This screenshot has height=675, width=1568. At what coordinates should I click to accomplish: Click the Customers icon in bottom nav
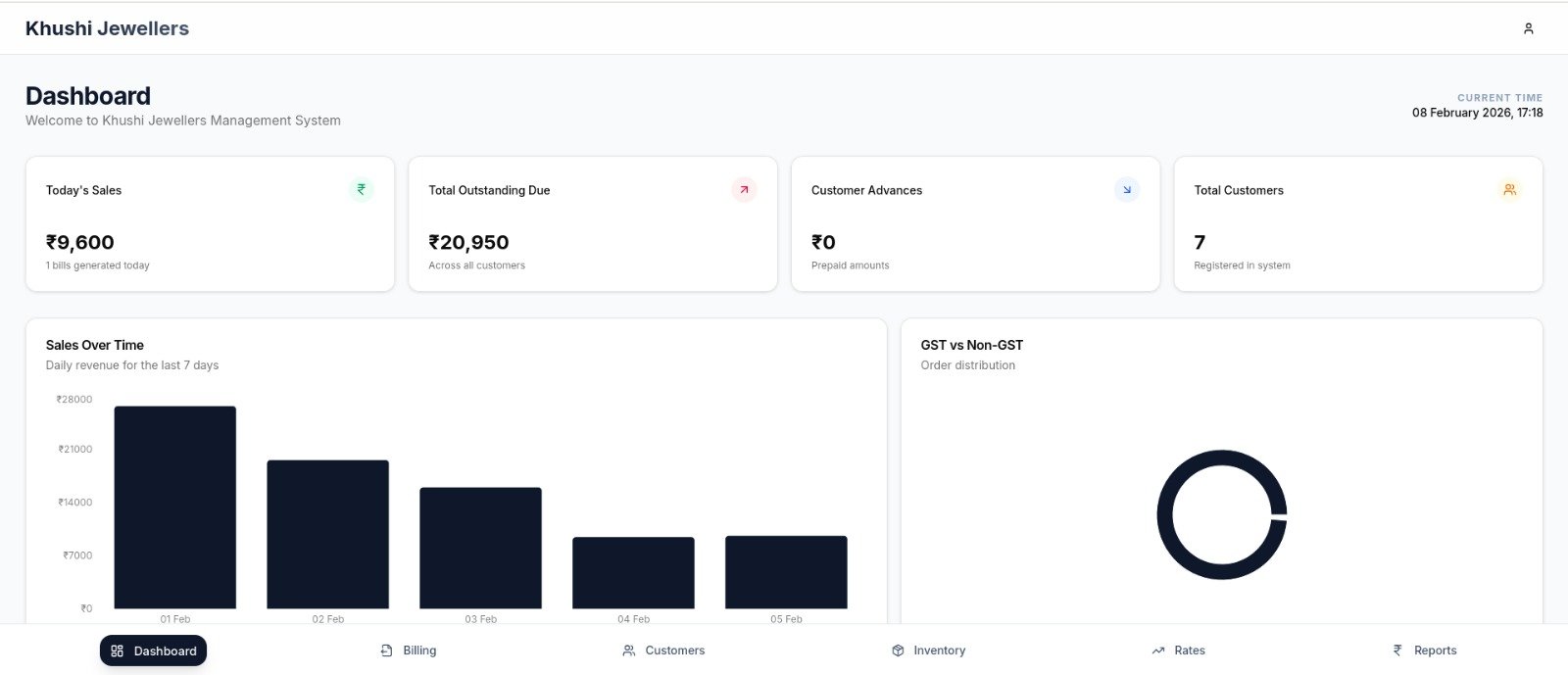click(629, 651)
